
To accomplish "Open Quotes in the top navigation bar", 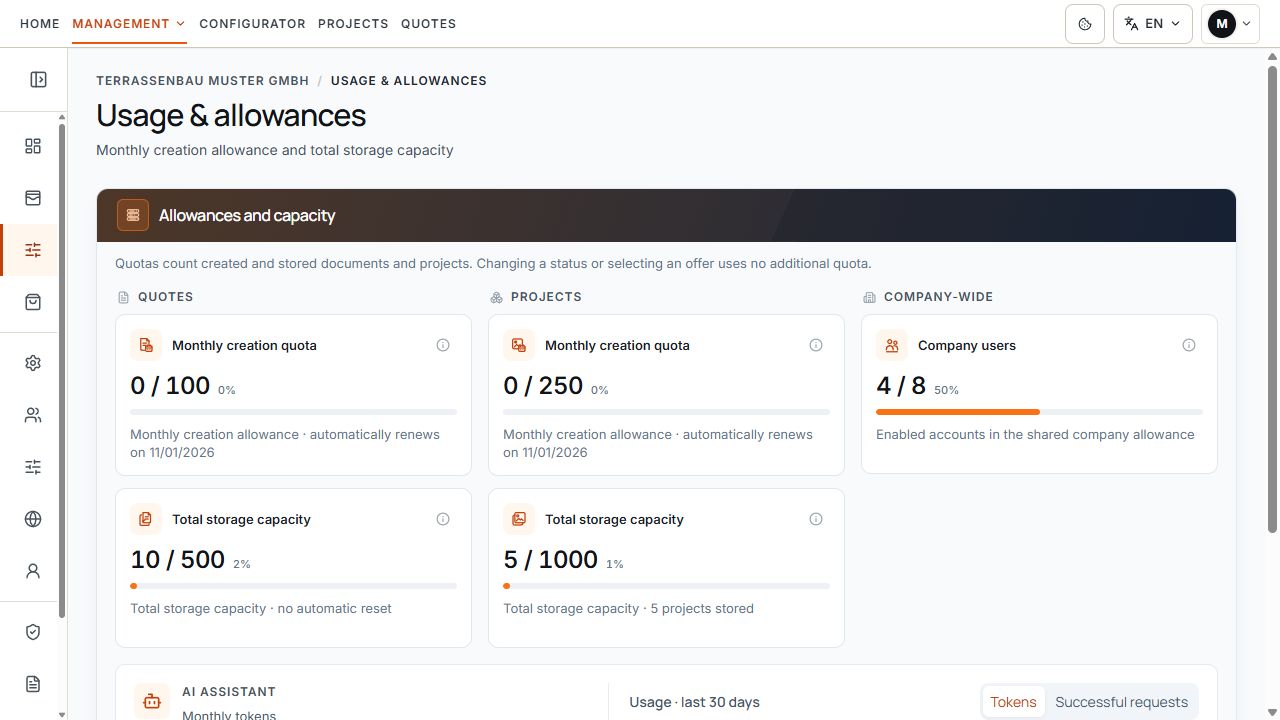I will coord(428,23).
